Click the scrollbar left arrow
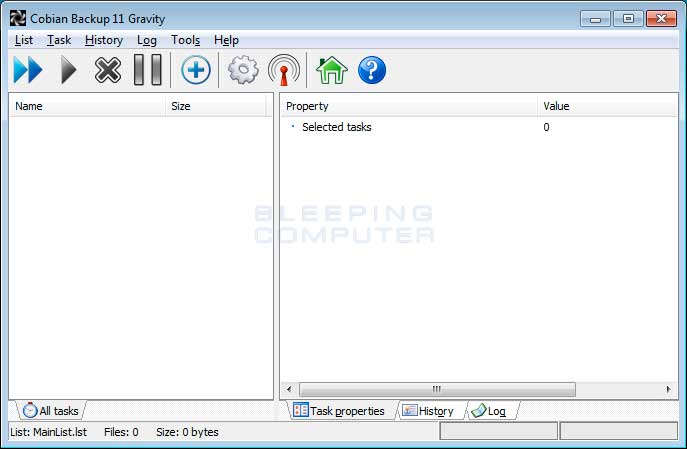 click(x=289, y=389)
